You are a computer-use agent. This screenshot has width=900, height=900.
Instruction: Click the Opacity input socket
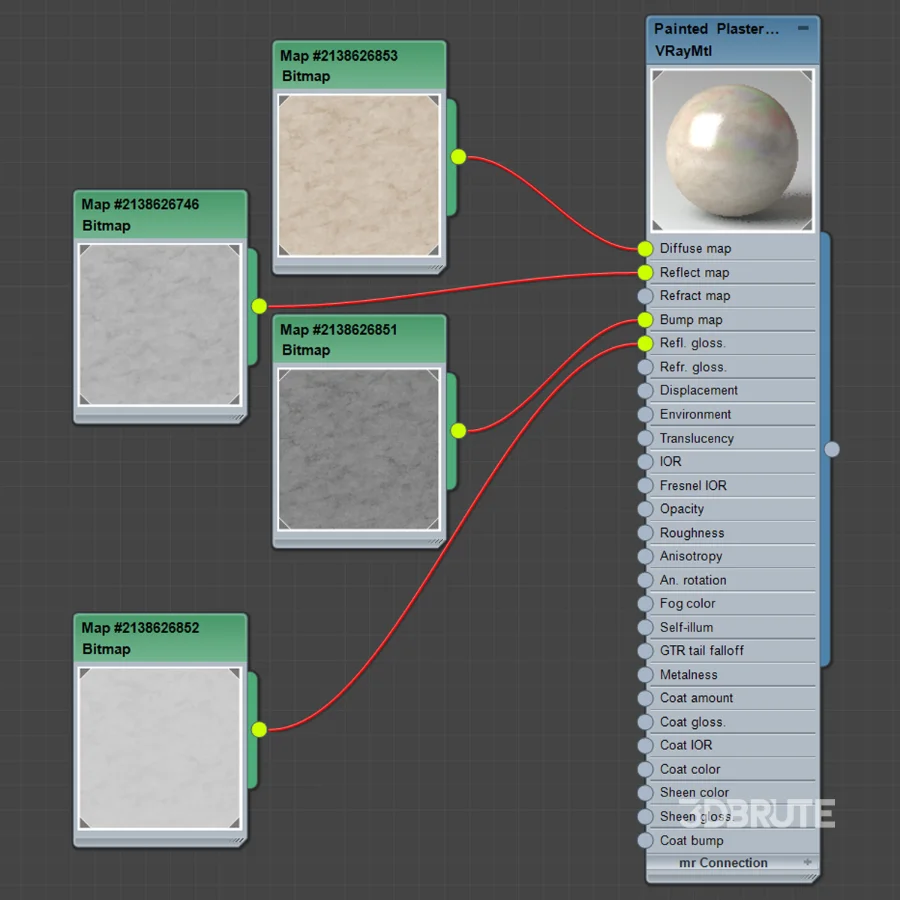coord(645,509)
